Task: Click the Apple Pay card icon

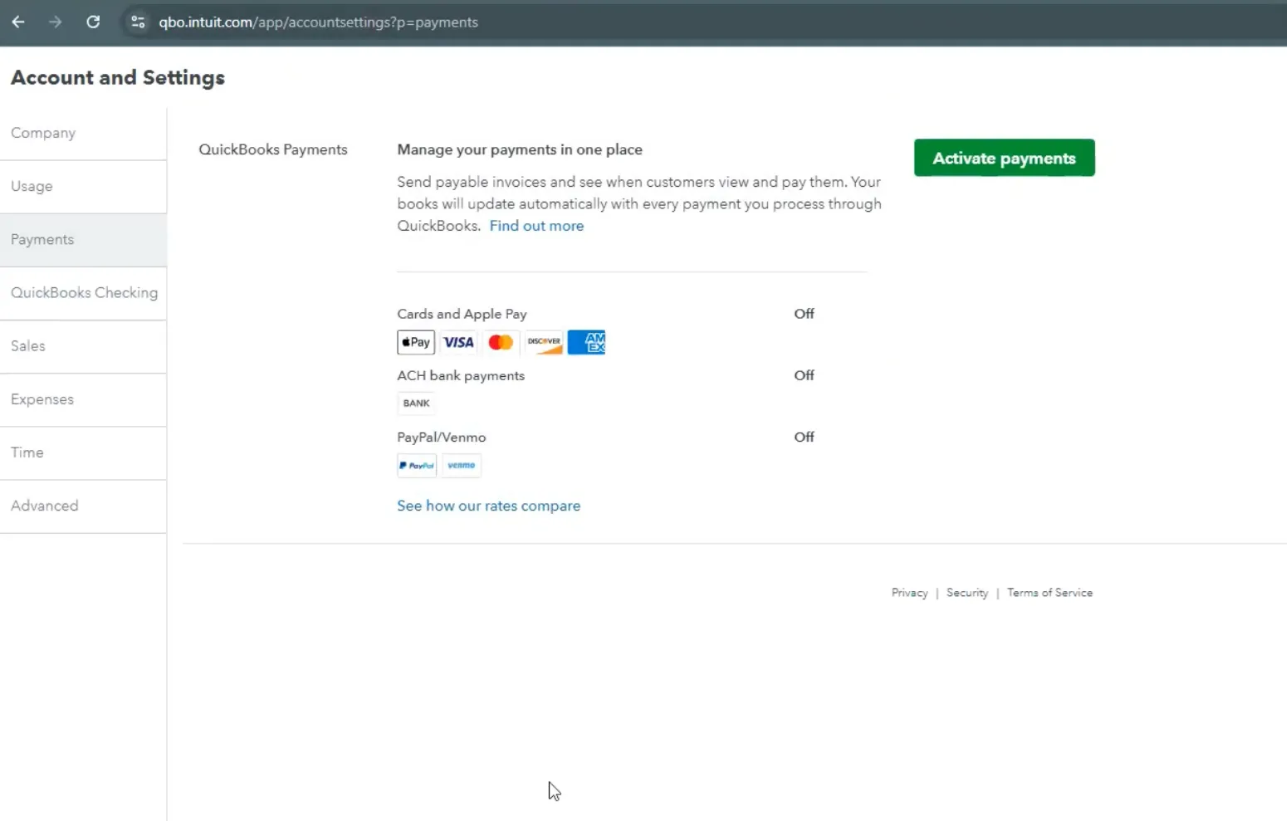Action: tap(416, 343)
